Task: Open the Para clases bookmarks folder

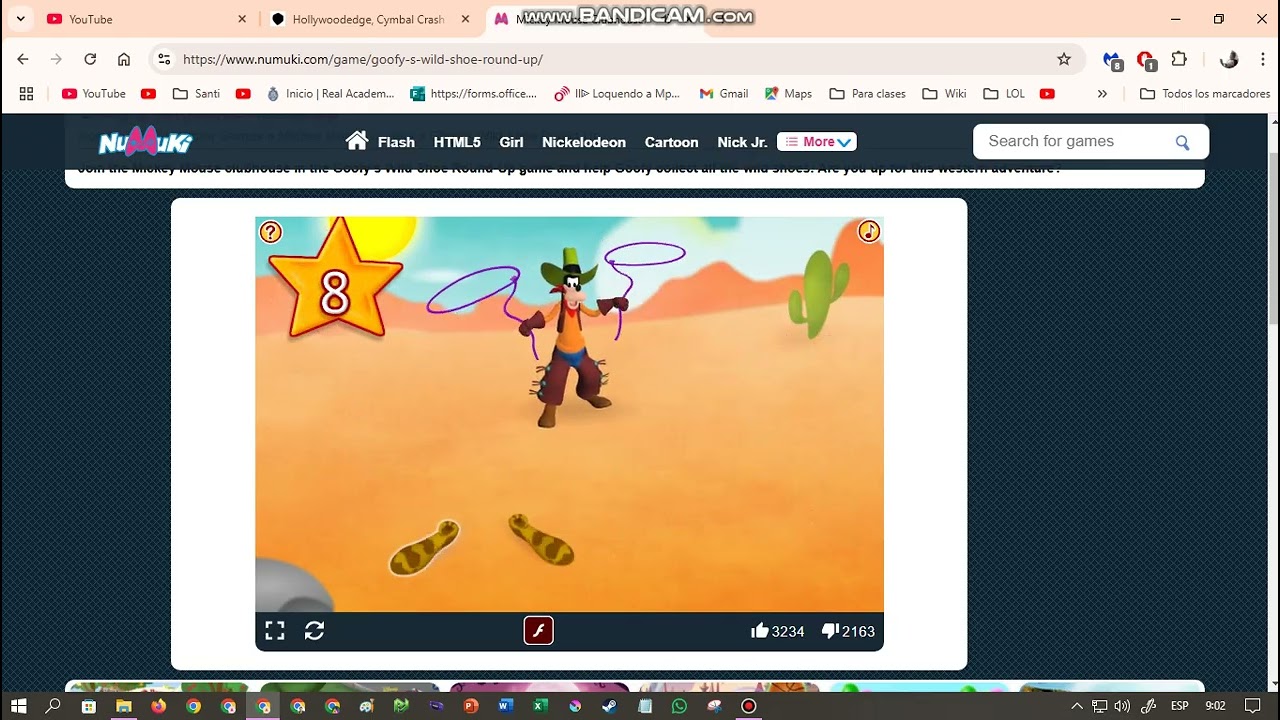Action: (868, 93)
